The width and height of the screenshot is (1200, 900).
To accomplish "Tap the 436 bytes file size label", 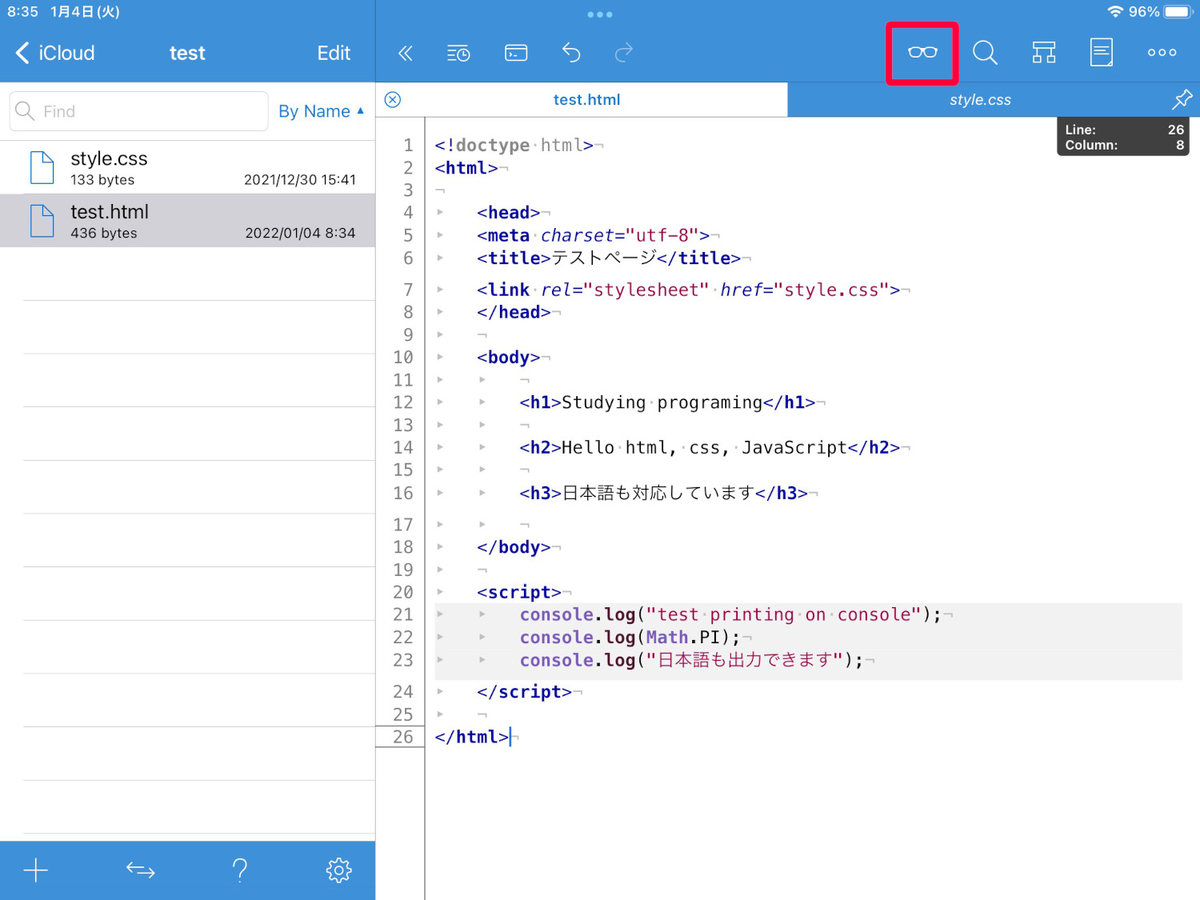I will 104,233.
